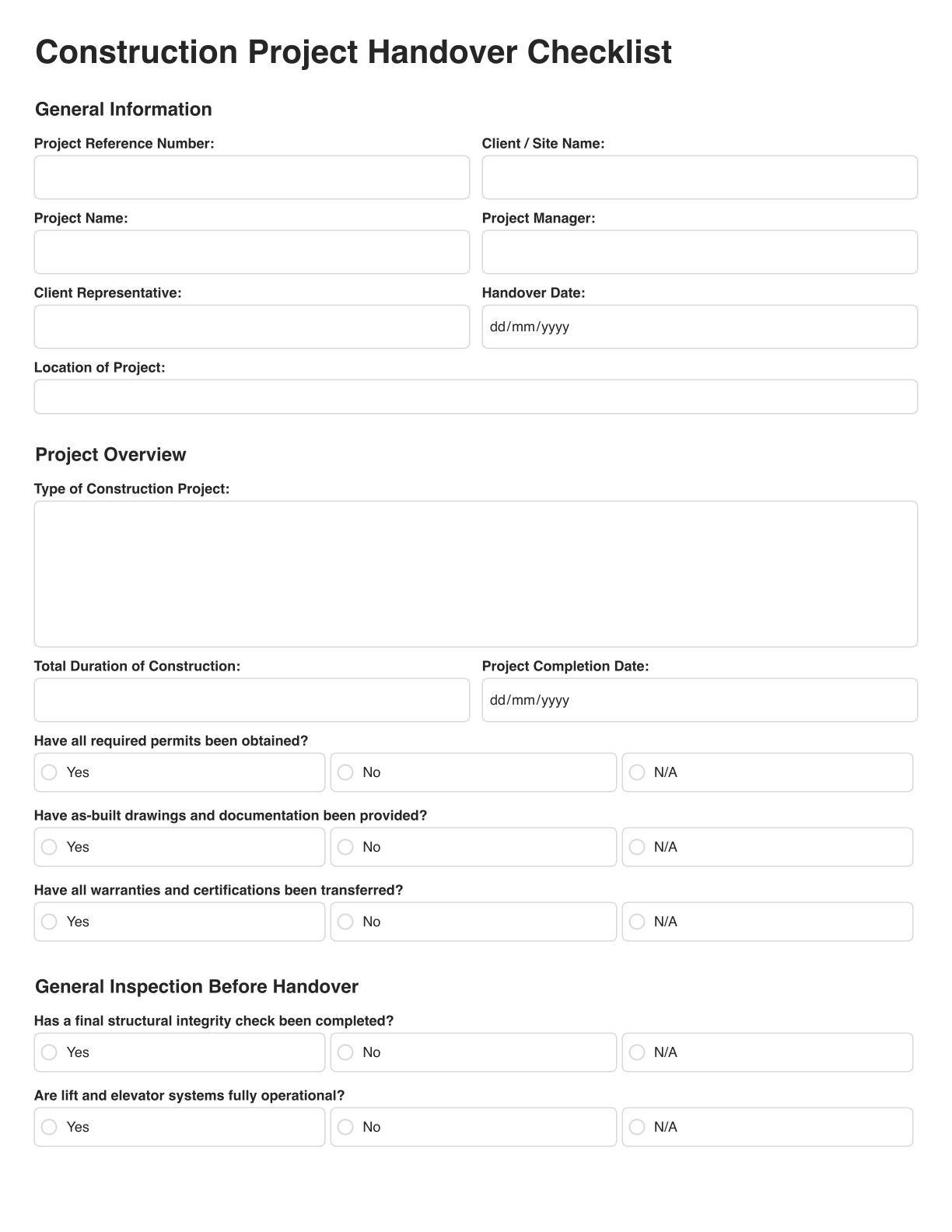952x1232 pixels.
Task: Choose N/A for lift and elevator systems
Action: click(638, 1127)
